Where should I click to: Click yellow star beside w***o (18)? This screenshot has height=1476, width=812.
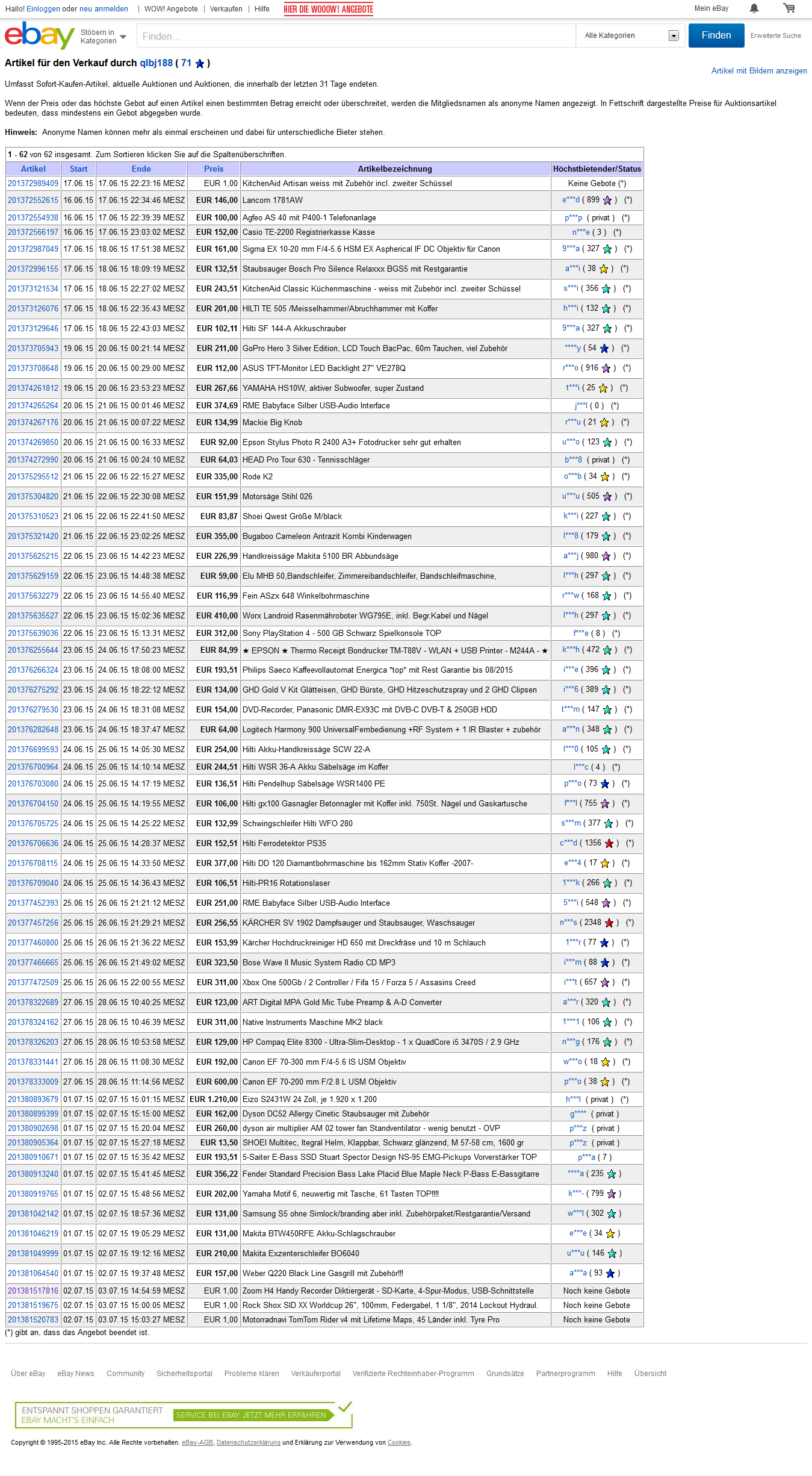pos(606,1062)
